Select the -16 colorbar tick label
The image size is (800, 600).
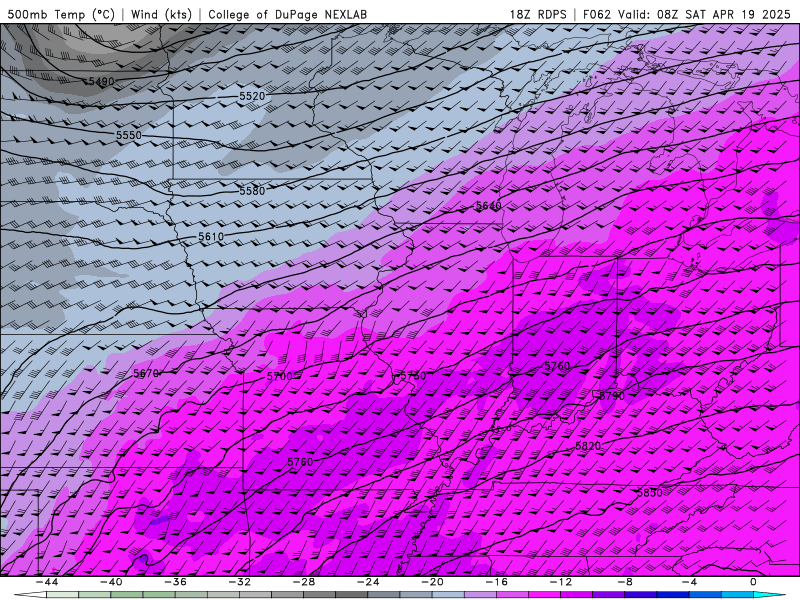pos(497,582)
